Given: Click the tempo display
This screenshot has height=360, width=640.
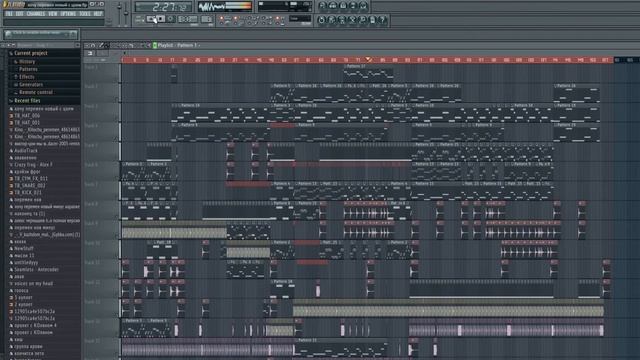Looking at the screenshot, I should coord(187,19).
